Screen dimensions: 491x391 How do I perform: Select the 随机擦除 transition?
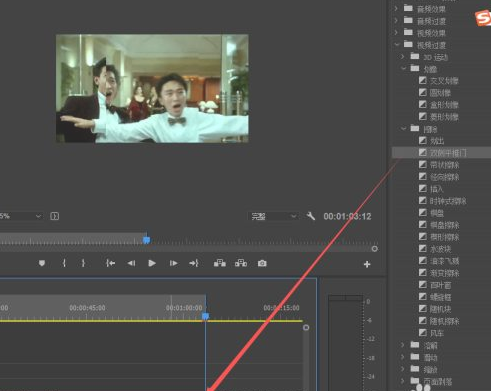444,321
